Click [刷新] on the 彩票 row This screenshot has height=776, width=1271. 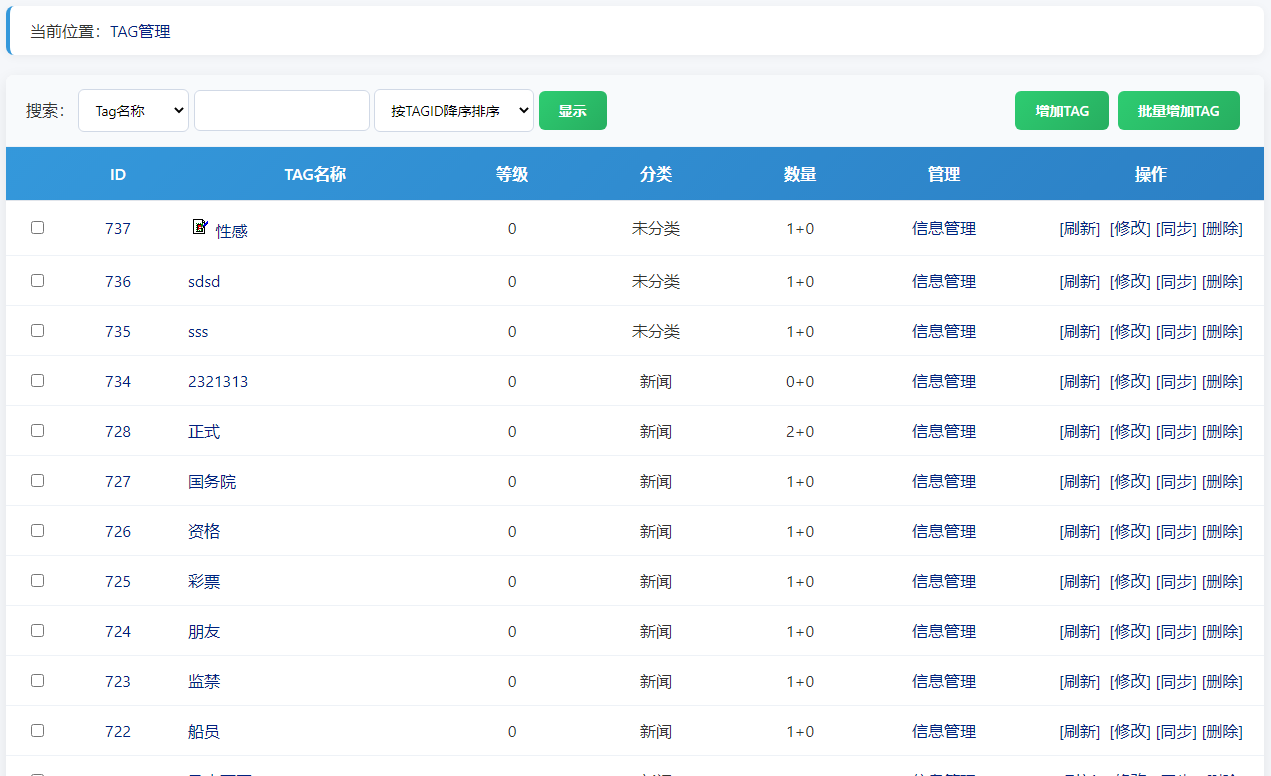point(1080,580)
